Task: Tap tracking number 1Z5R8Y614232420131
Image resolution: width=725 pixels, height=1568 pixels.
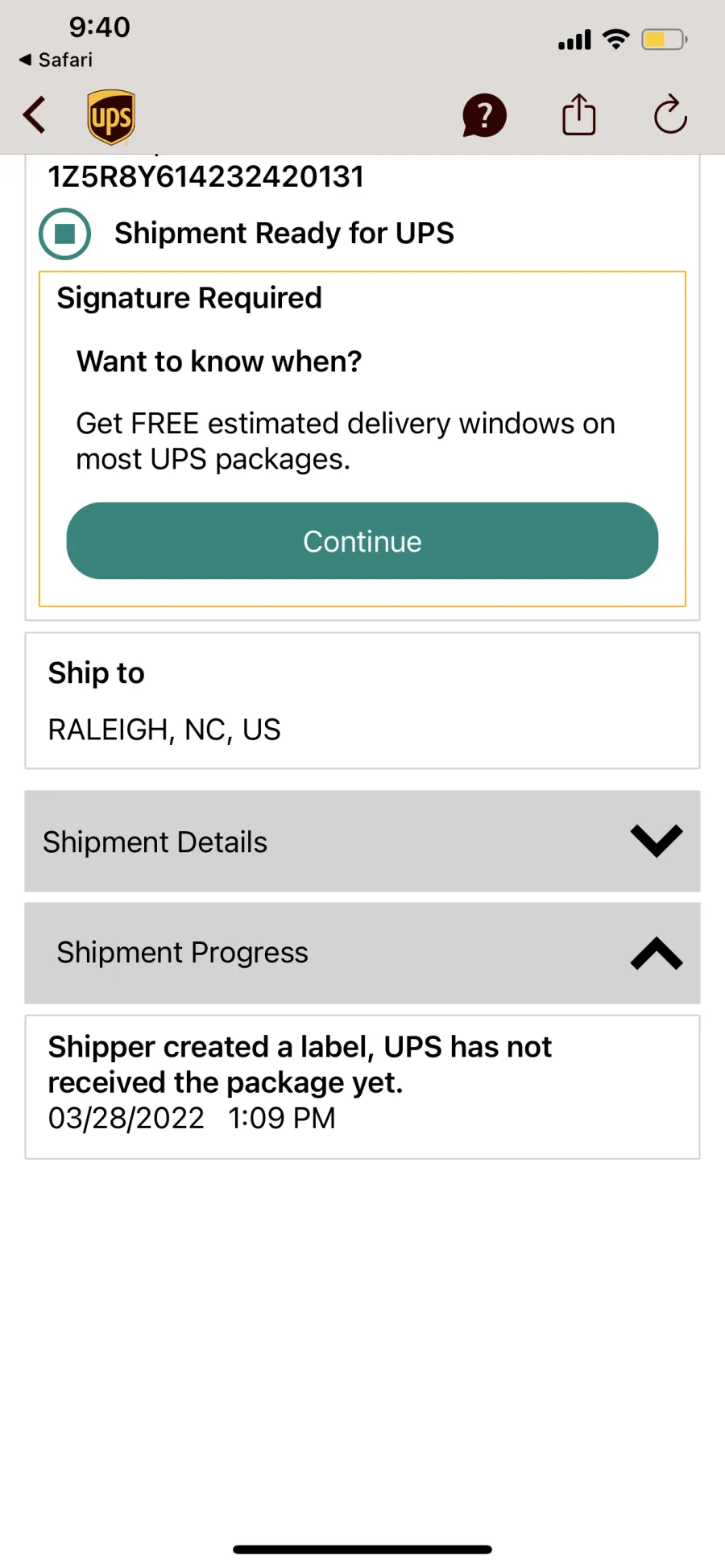Action: 206,176
